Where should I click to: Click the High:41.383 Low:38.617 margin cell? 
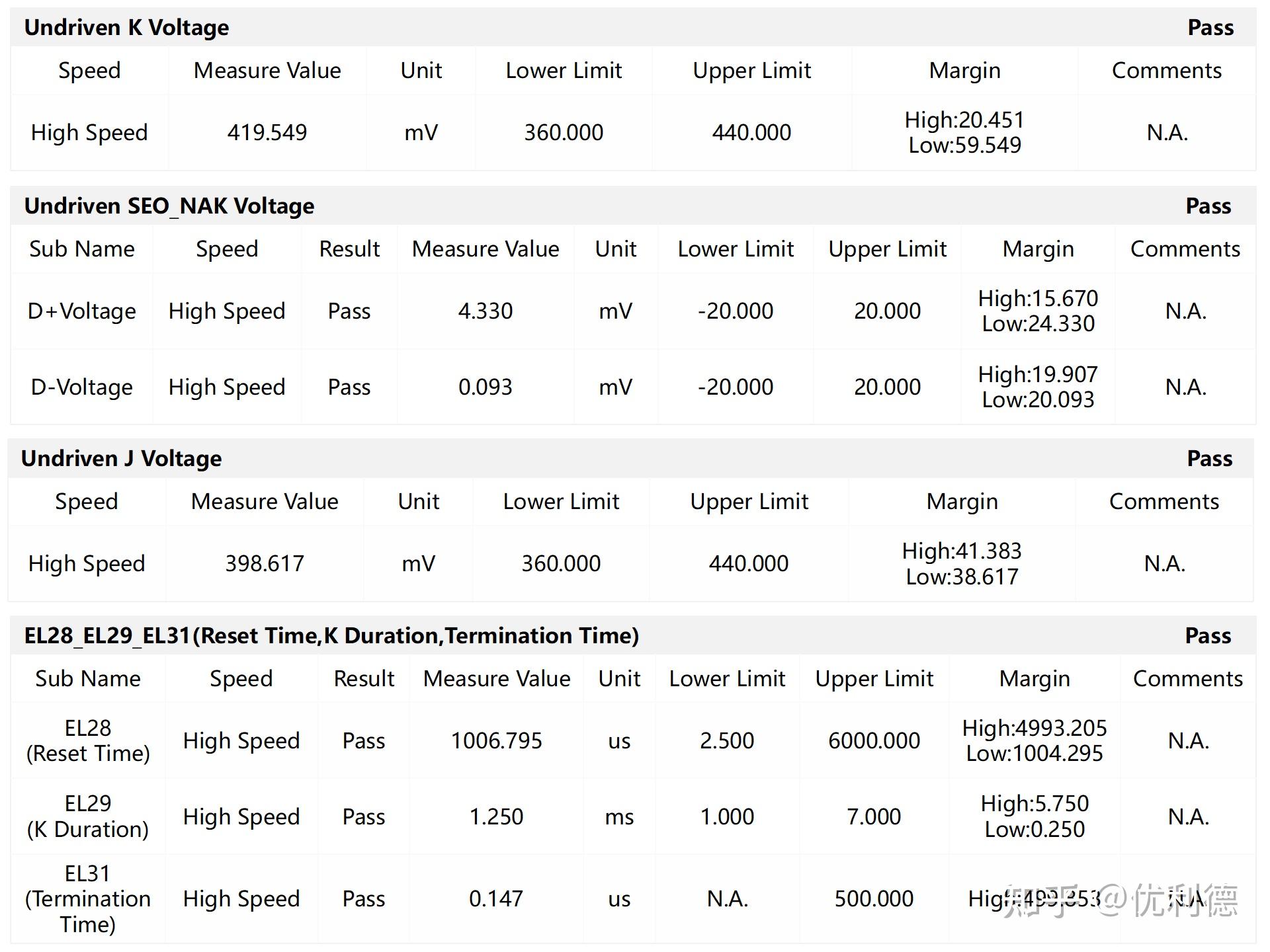(962, 563)
